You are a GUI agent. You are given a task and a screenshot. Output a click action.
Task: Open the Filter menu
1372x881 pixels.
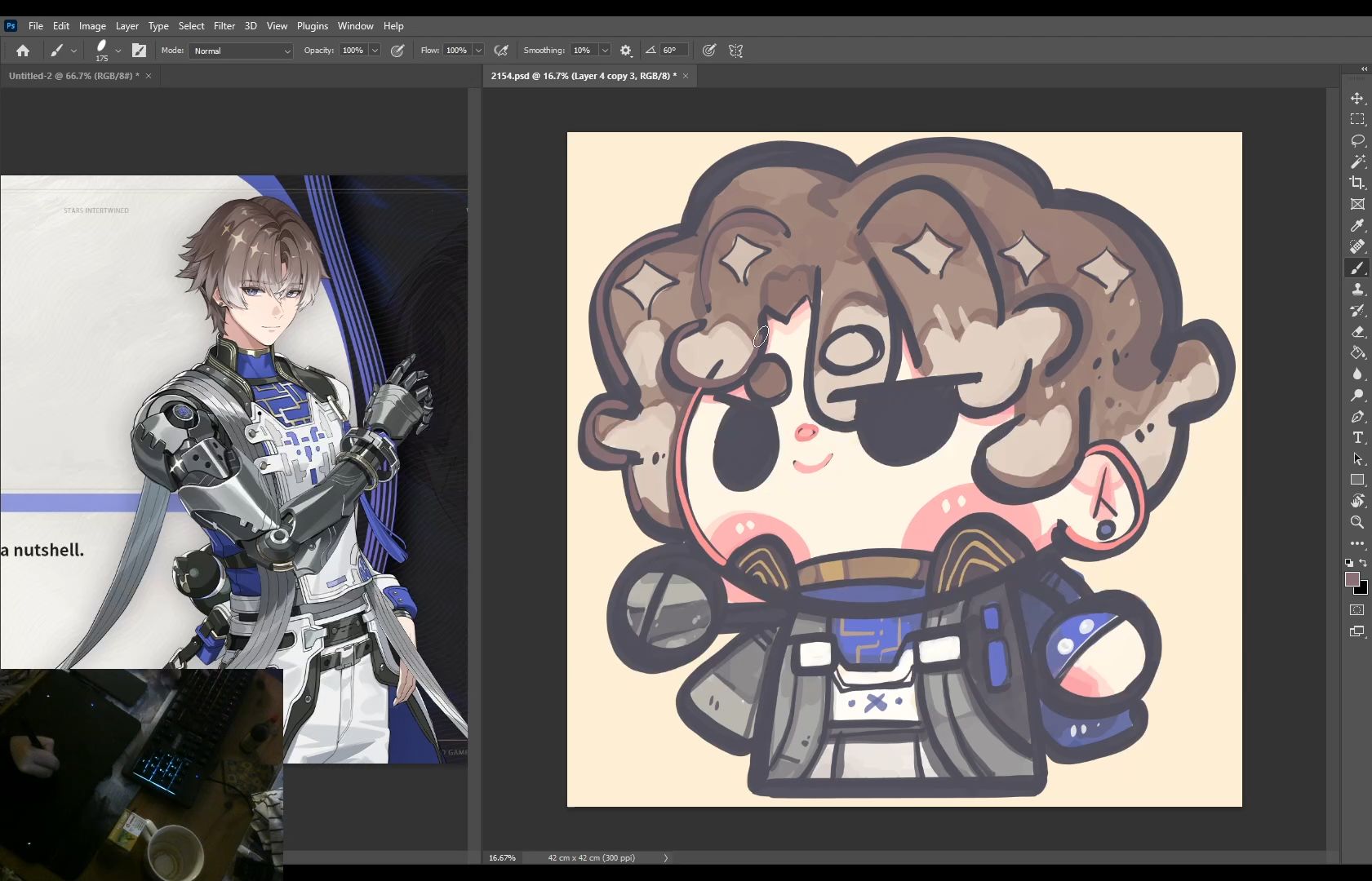pyautogui.click(x=224, y=26)
